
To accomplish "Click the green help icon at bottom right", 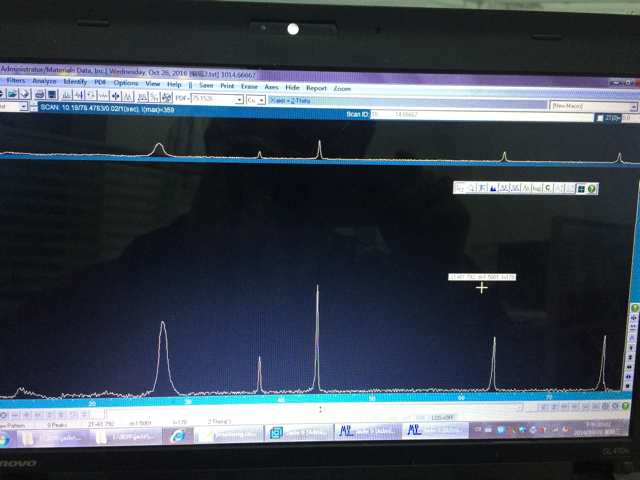I will coord(625,406).
